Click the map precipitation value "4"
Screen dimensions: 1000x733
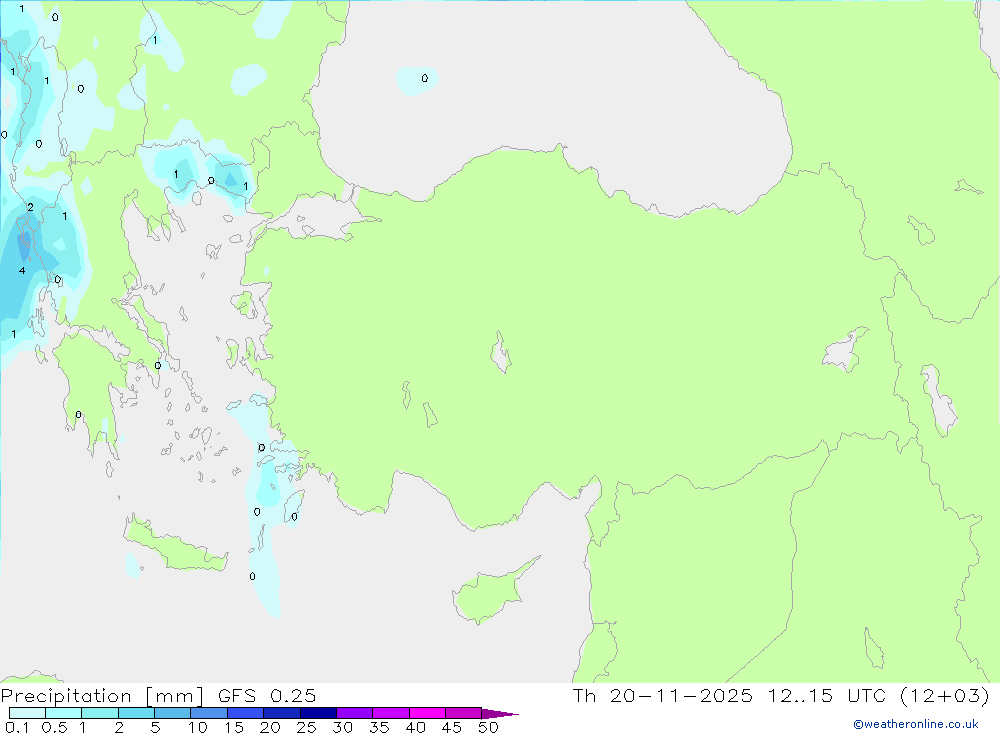pyautogui.click(x=22, y=270)
